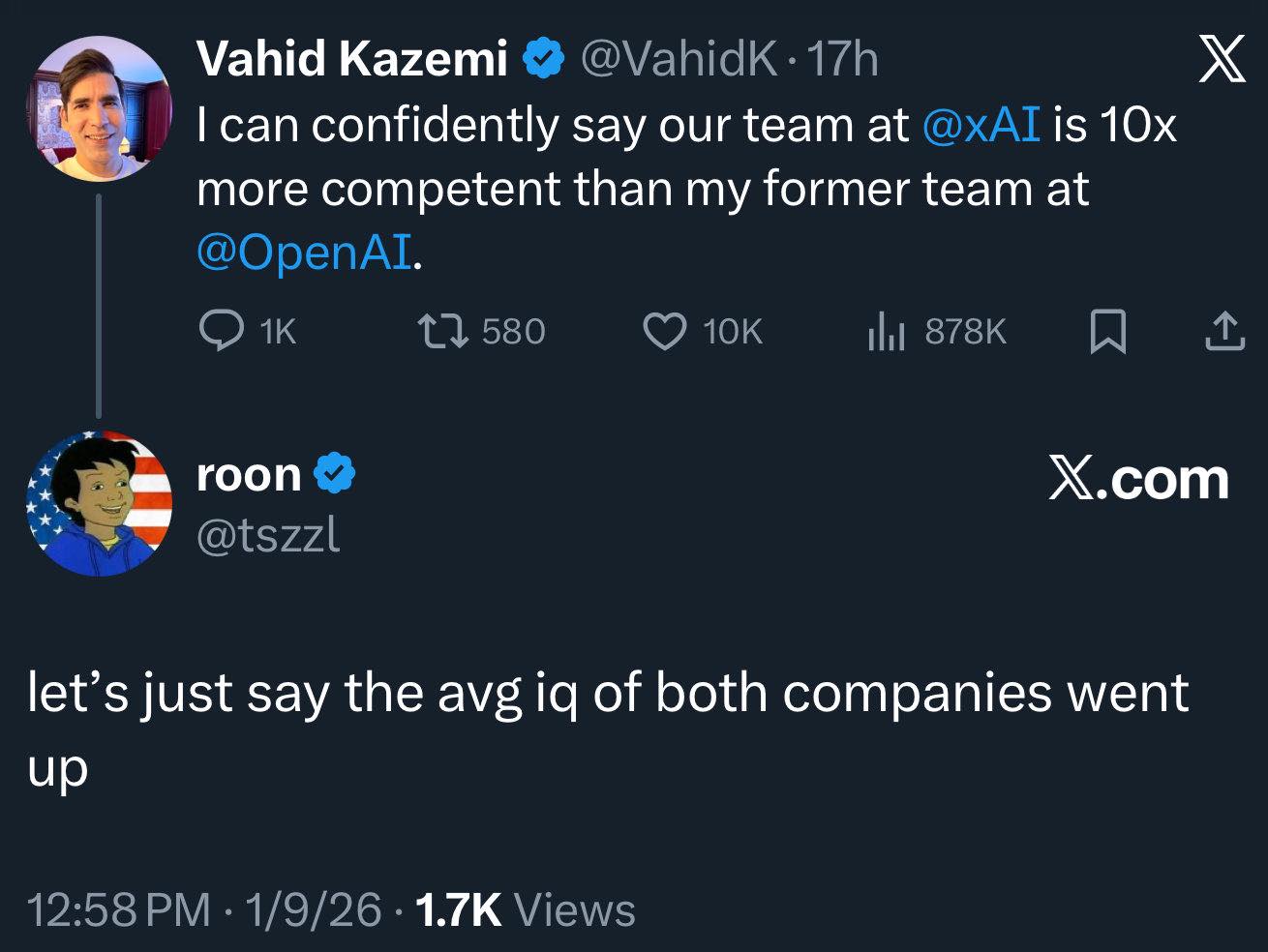Select the repost icon showing 580
1268x952 pixels.
click(446, 332)
